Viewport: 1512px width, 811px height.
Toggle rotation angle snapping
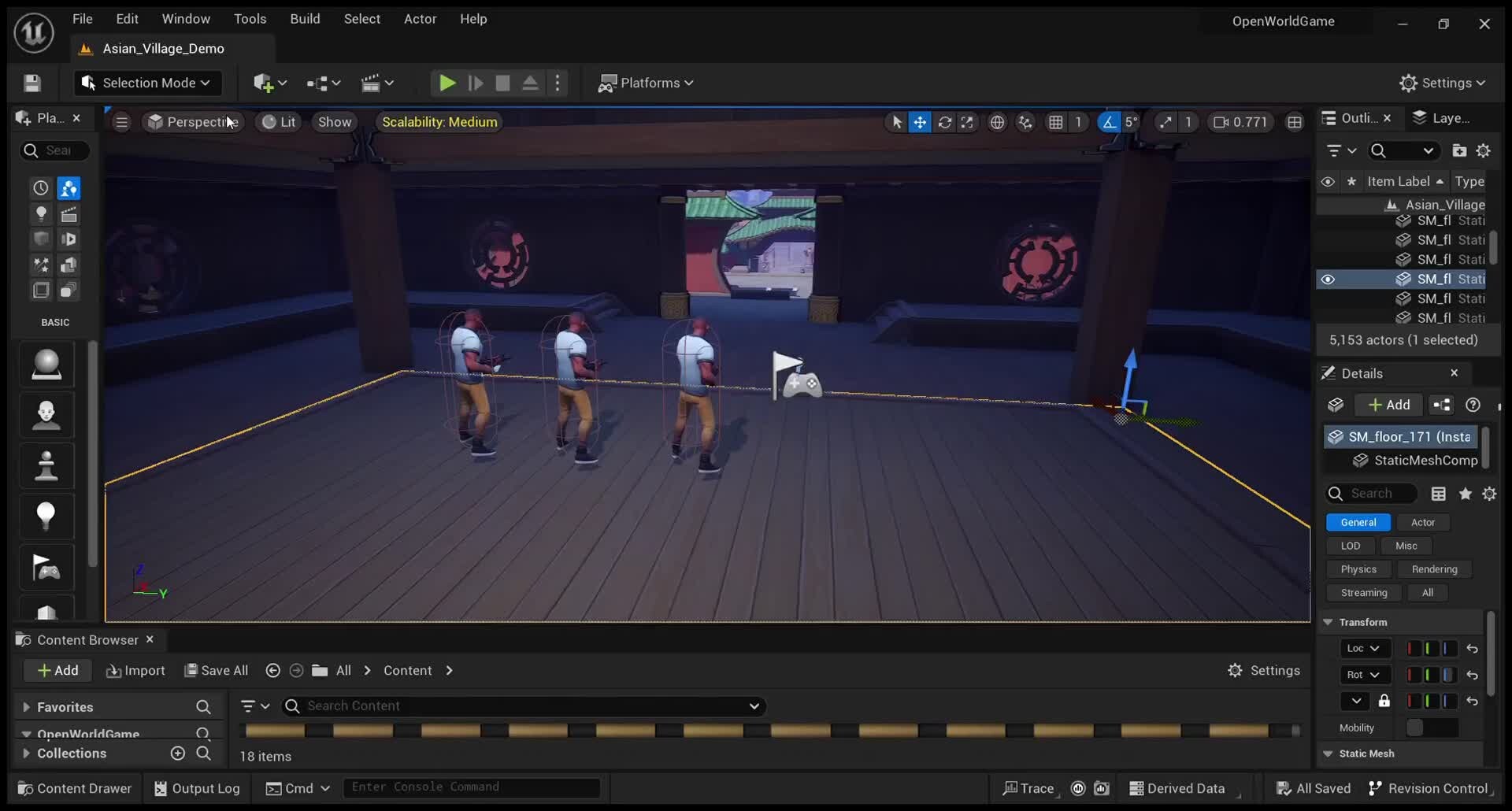coord(1109,122)
